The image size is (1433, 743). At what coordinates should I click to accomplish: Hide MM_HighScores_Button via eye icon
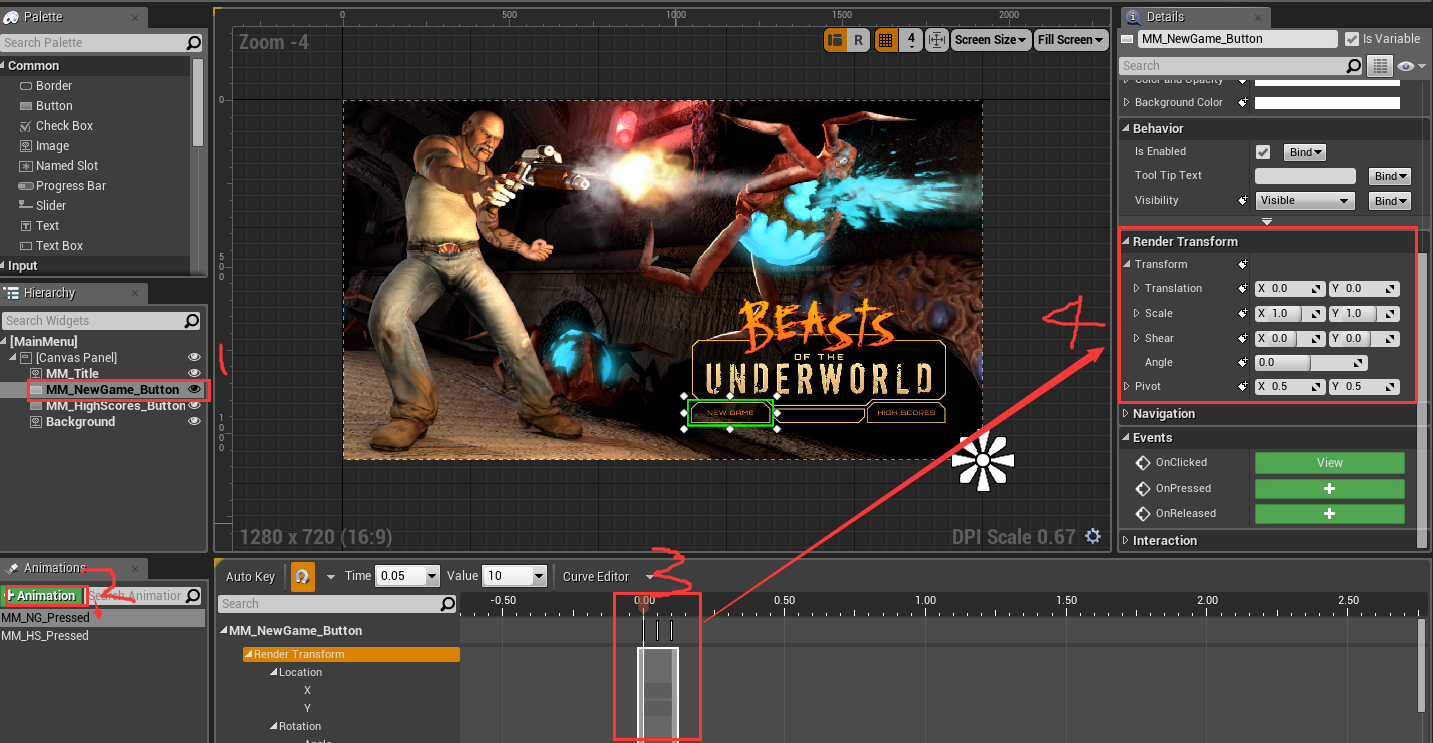point(195,406)
